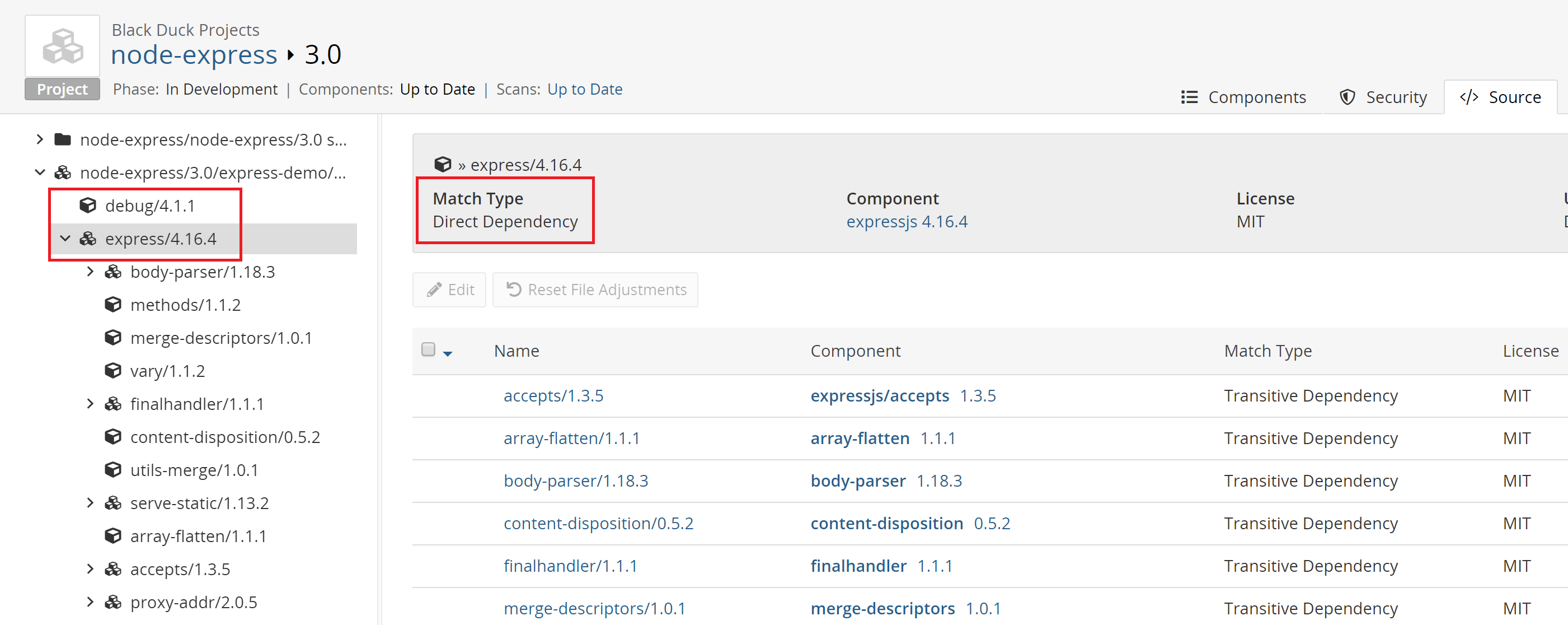This screenshot has height=625, width=1568.
Task: Select vary/1.1.2 in the navigation tree
Action: click(x=167, y=370)
